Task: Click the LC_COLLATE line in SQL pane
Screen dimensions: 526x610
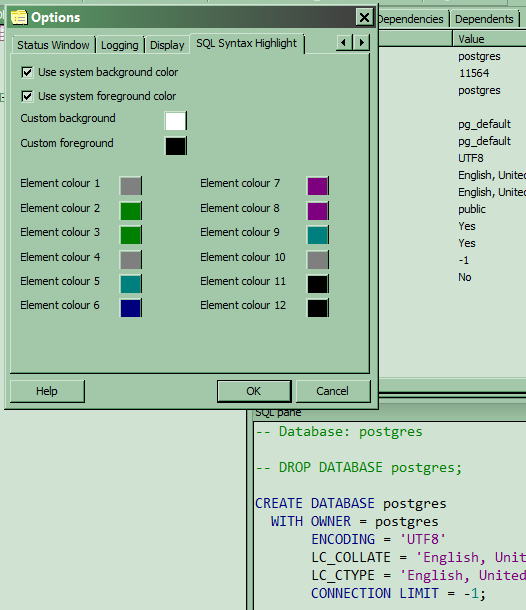Action: 418,557
